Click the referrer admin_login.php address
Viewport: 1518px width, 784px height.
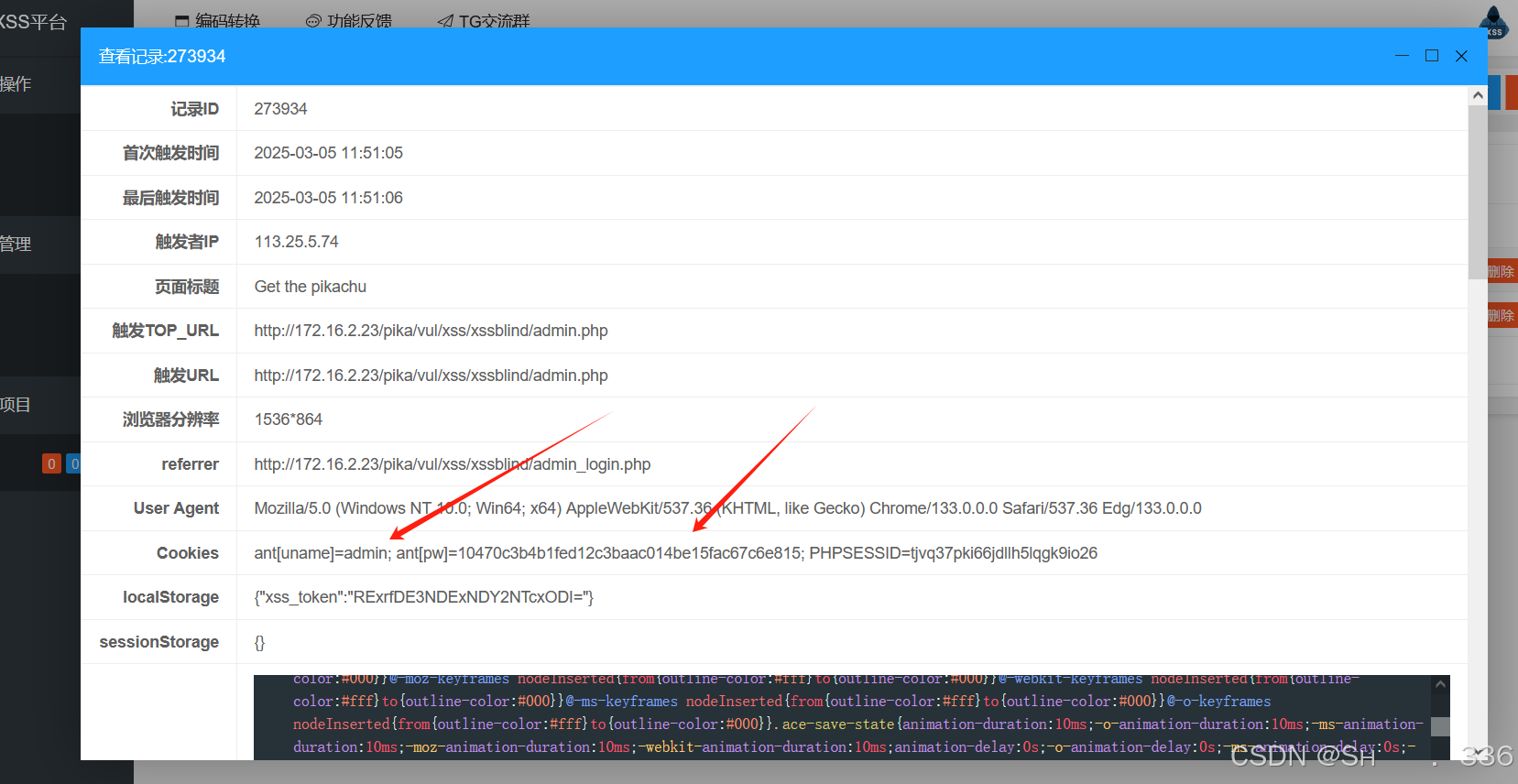click(x=452, y=464)
